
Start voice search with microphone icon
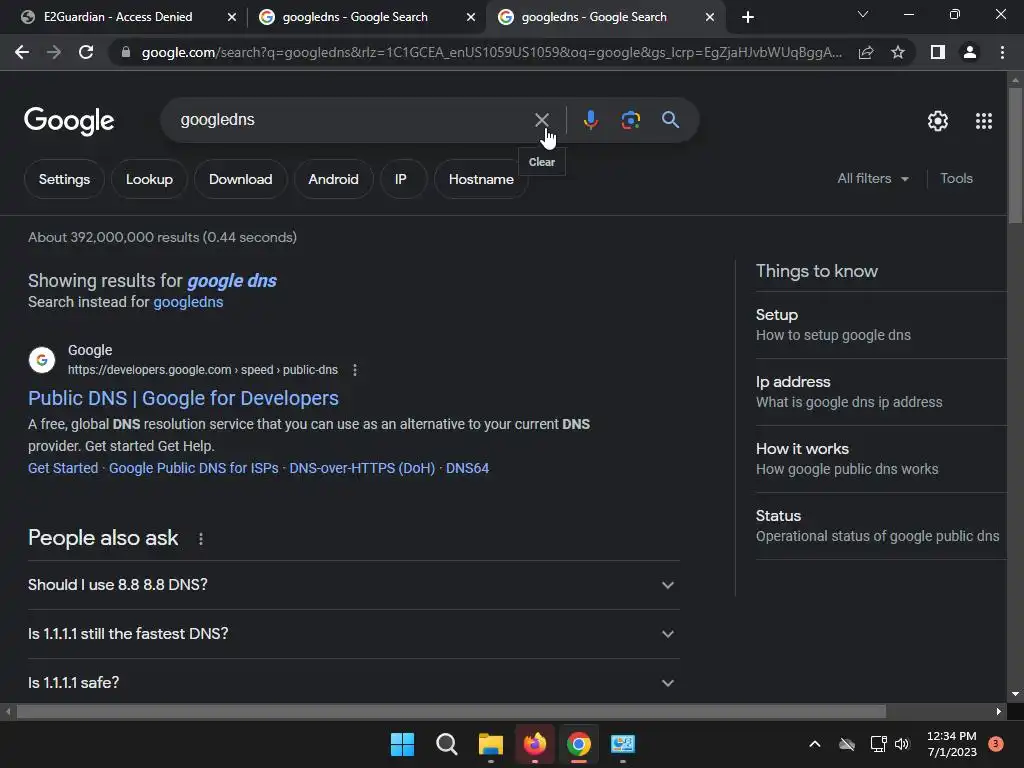590,120
